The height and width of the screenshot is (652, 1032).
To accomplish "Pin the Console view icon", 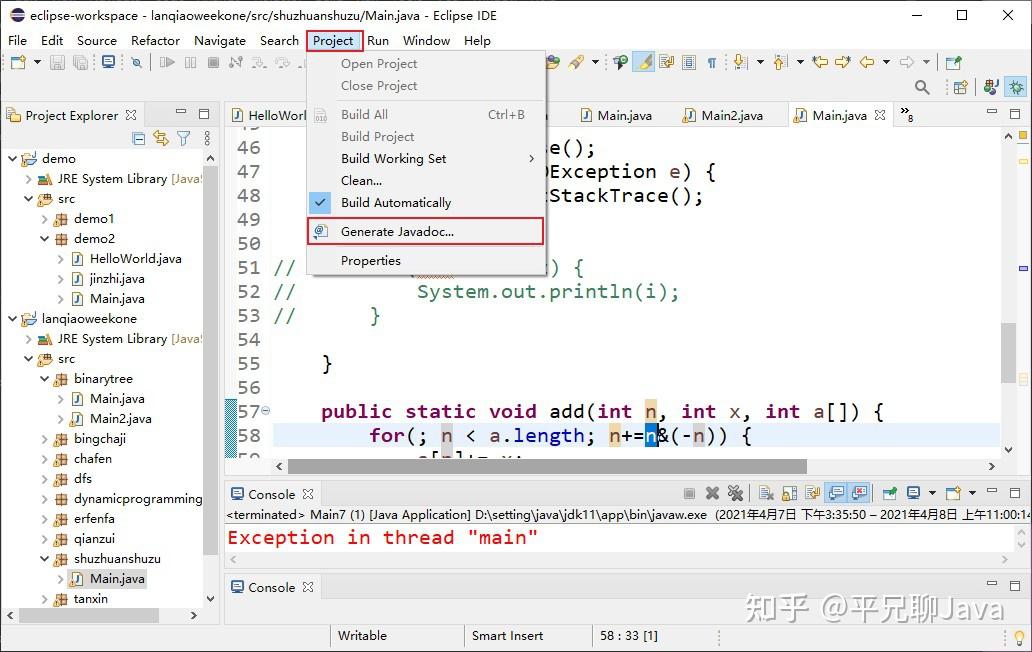I will tap(890, 492).
